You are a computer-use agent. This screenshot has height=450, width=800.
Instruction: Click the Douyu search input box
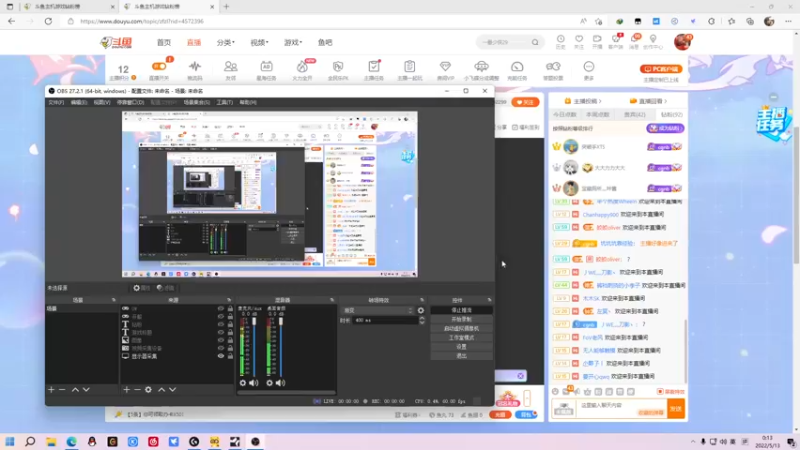pos(504,42)
